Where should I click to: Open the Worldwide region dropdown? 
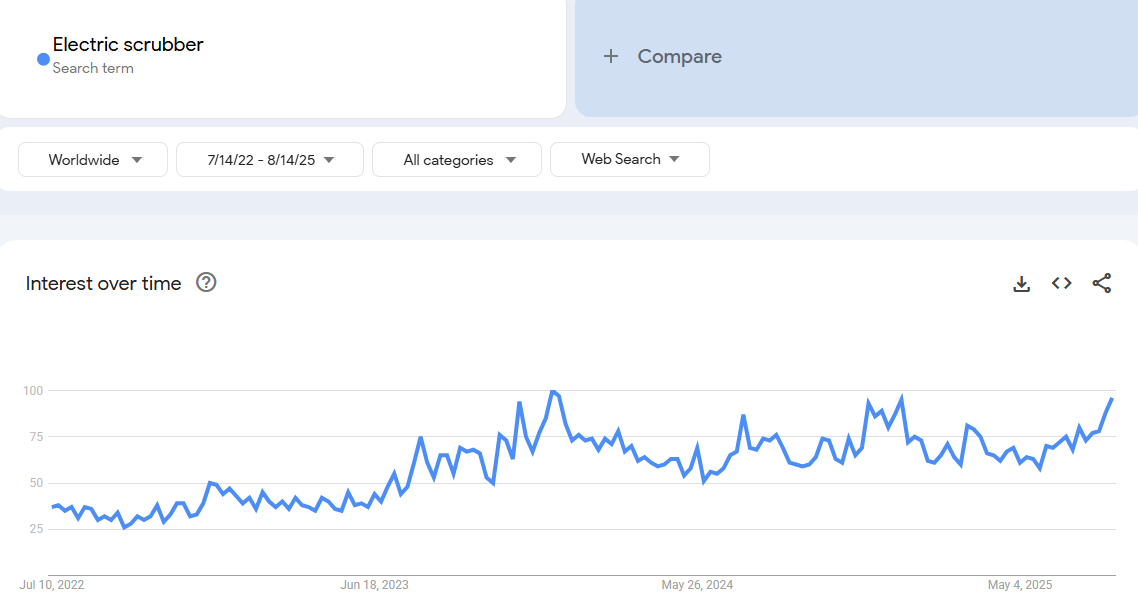click(x=94, y=160)
